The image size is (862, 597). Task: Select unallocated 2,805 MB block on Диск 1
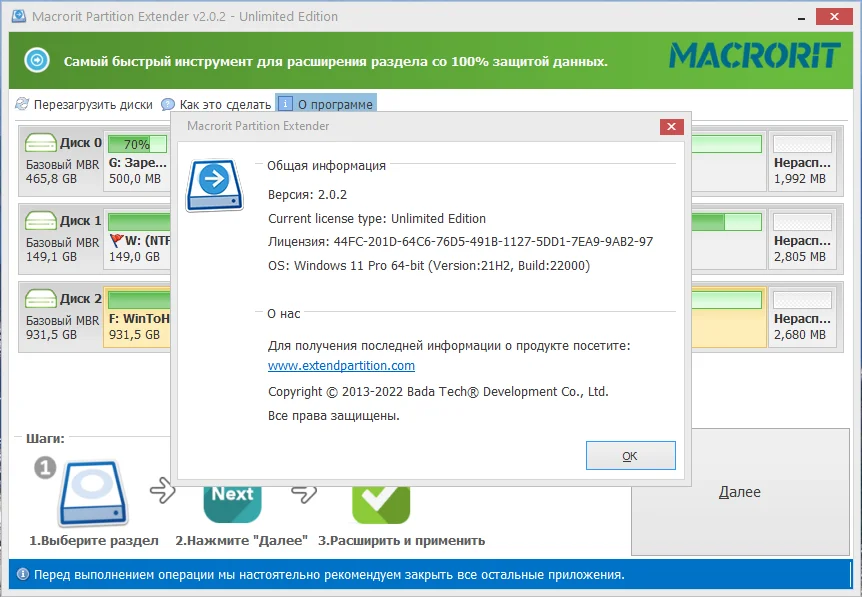(x=802, y=239)
